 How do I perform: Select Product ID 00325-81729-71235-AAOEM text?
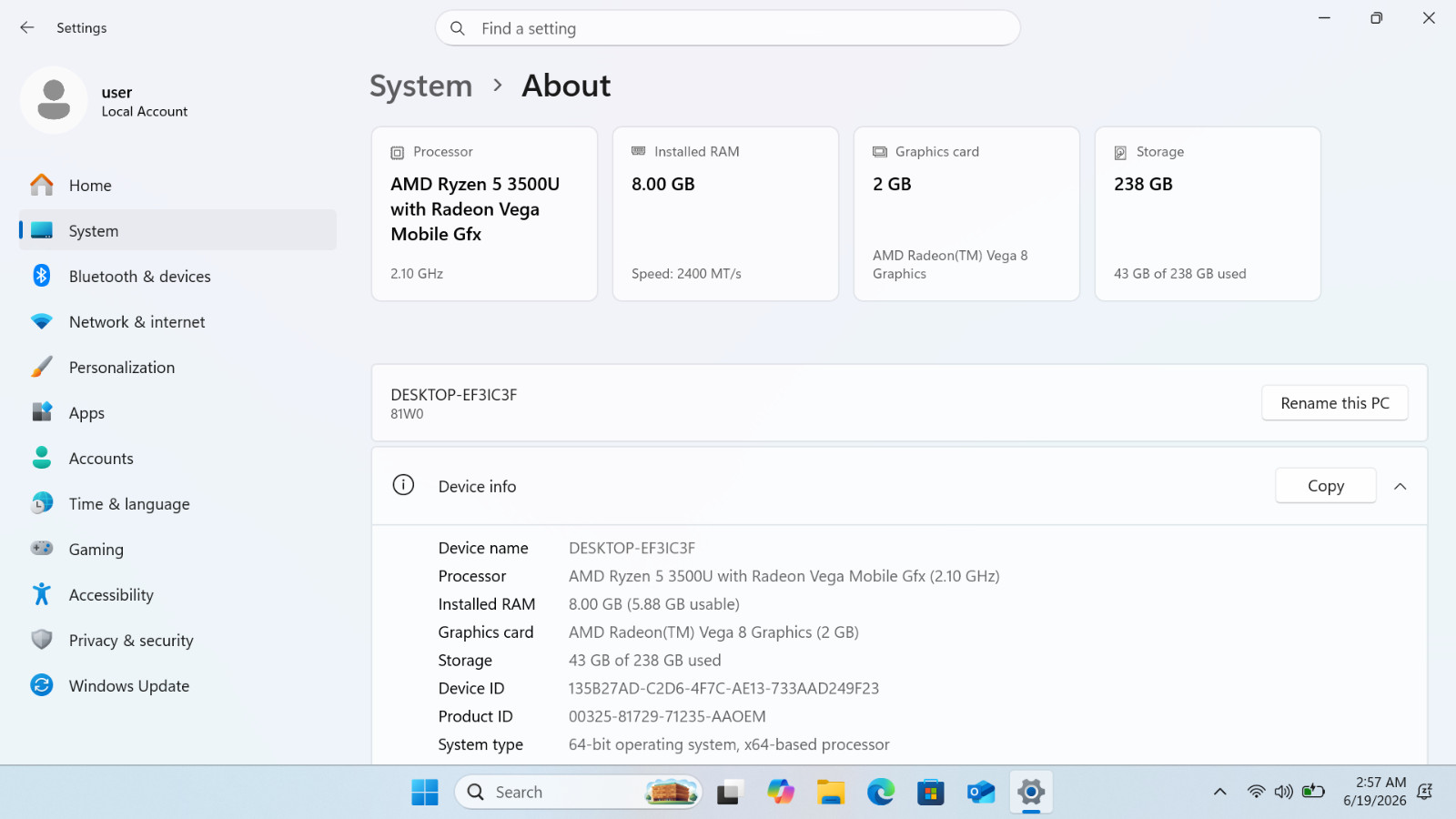667,716
